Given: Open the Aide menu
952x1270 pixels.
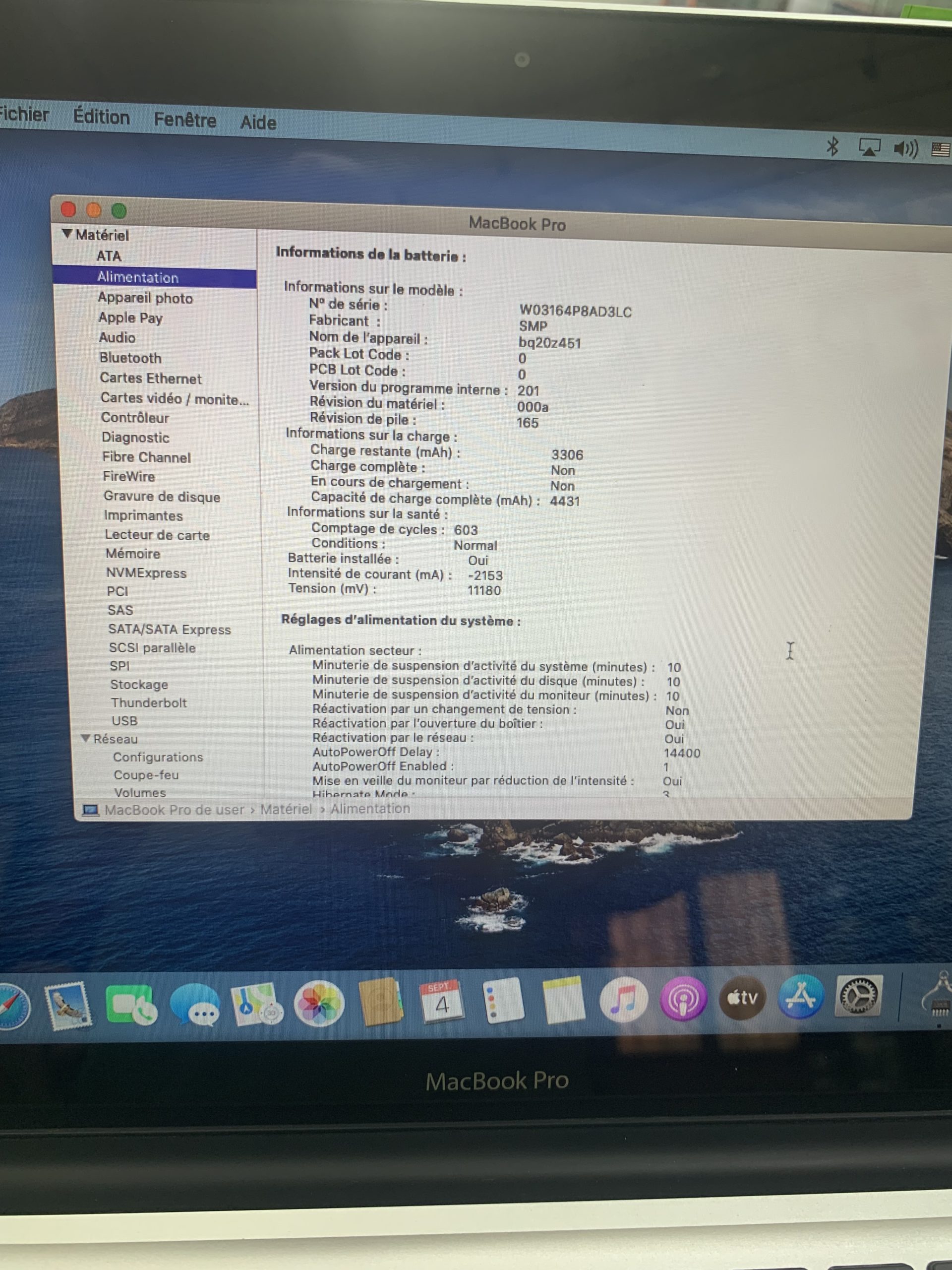Looking at the screenshot, I should click(258, 123).
